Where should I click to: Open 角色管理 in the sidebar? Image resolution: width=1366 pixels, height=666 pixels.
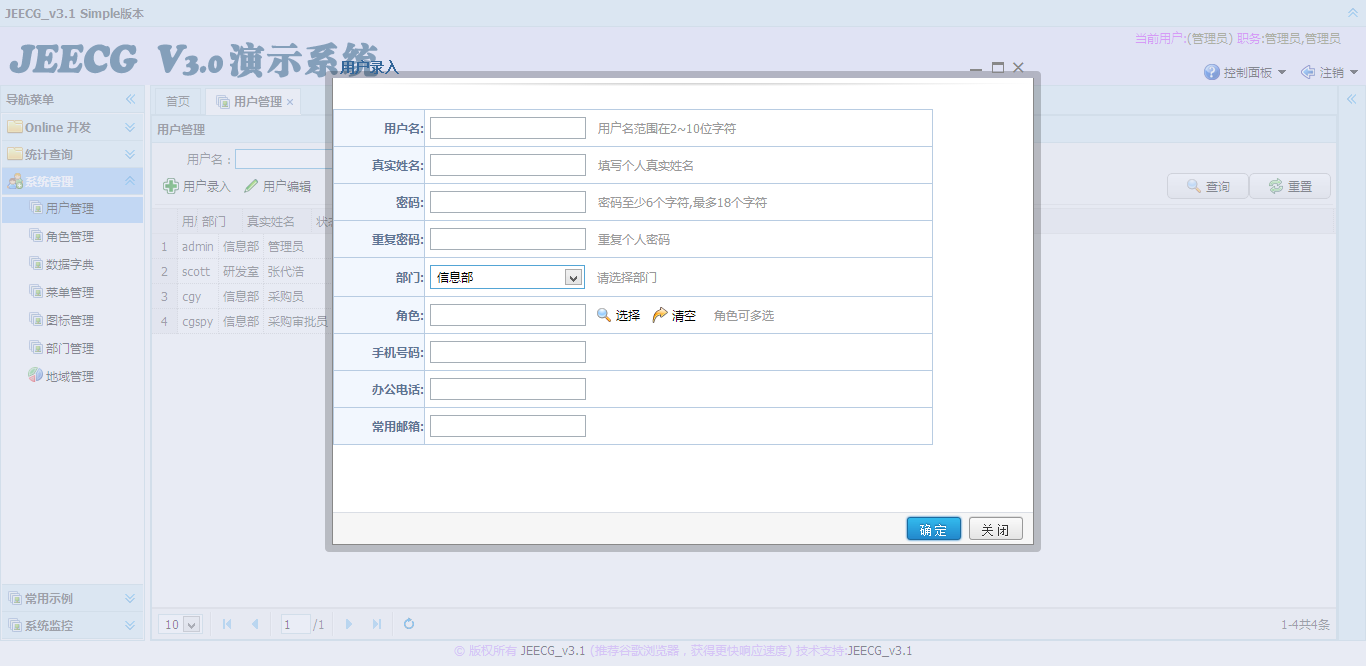[70, 237]
